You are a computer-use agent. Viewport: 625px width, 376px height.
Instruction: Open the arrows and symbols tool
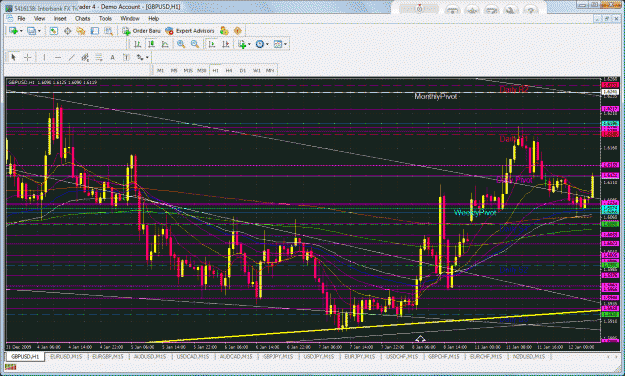[140, 57]
